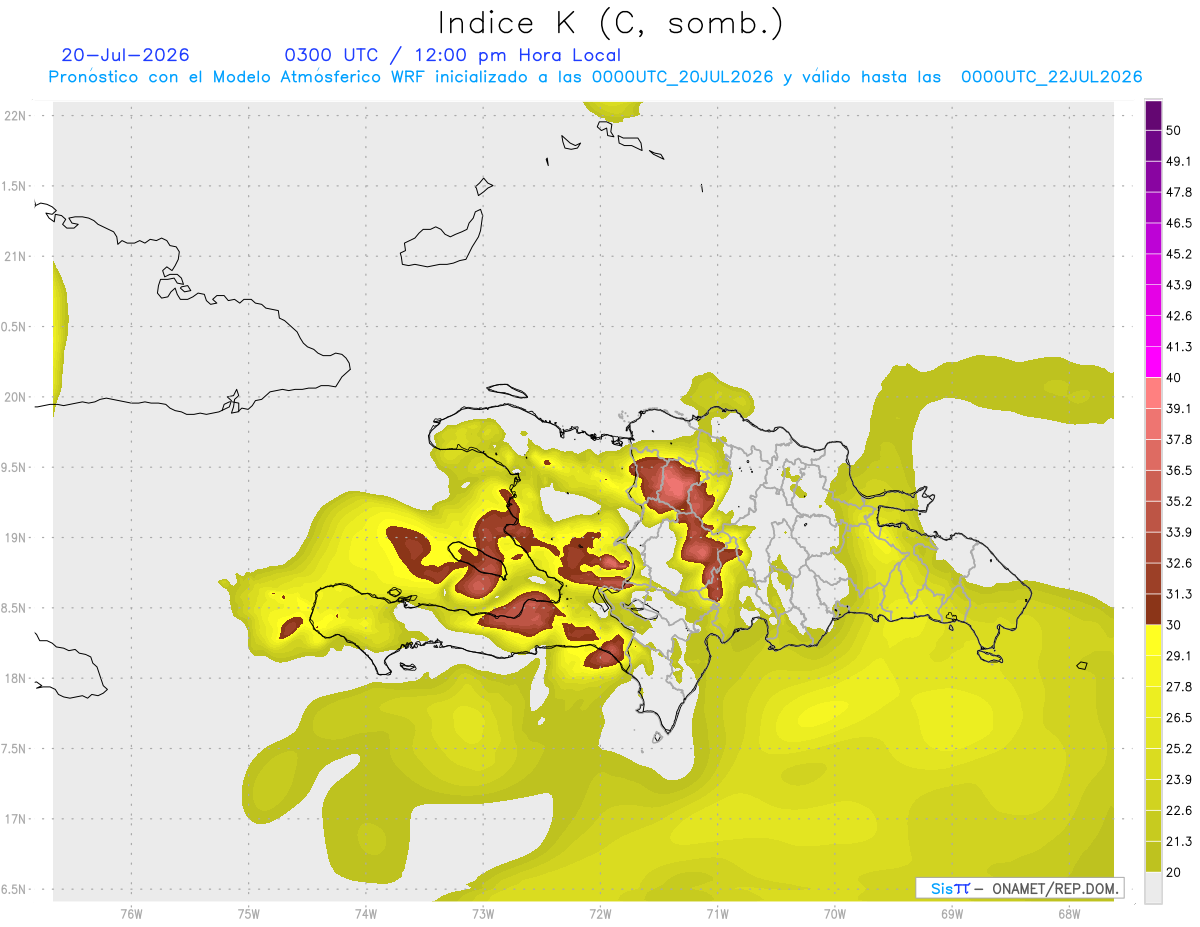This screenshot has height=927, width=1200.
Task: Click the colorbar value "49.1"
Action: coord(1179,162)
